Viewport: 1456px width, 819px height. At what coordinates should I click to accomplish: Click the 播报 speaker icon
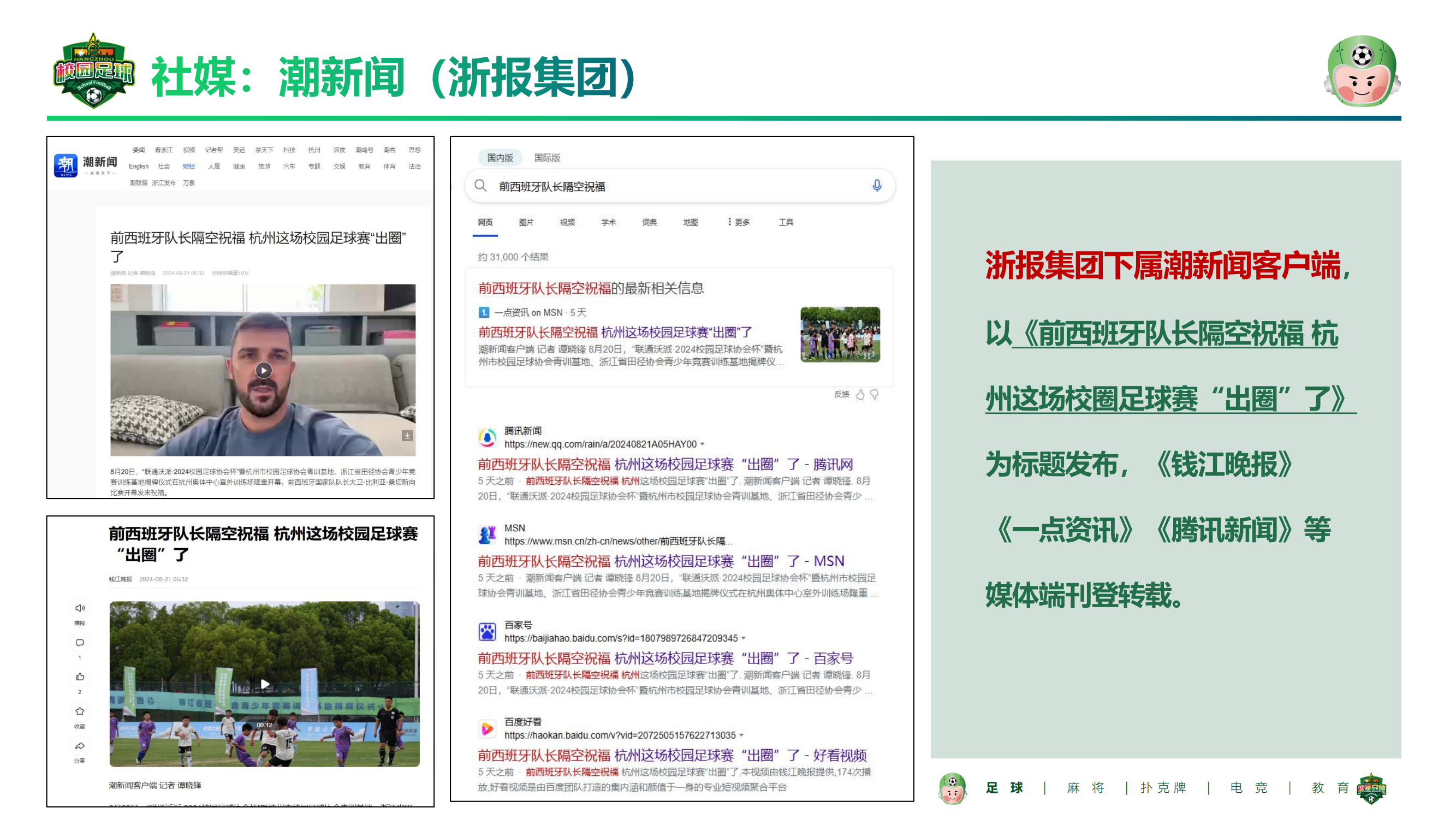pyautogui.click(x=80, y=608)
